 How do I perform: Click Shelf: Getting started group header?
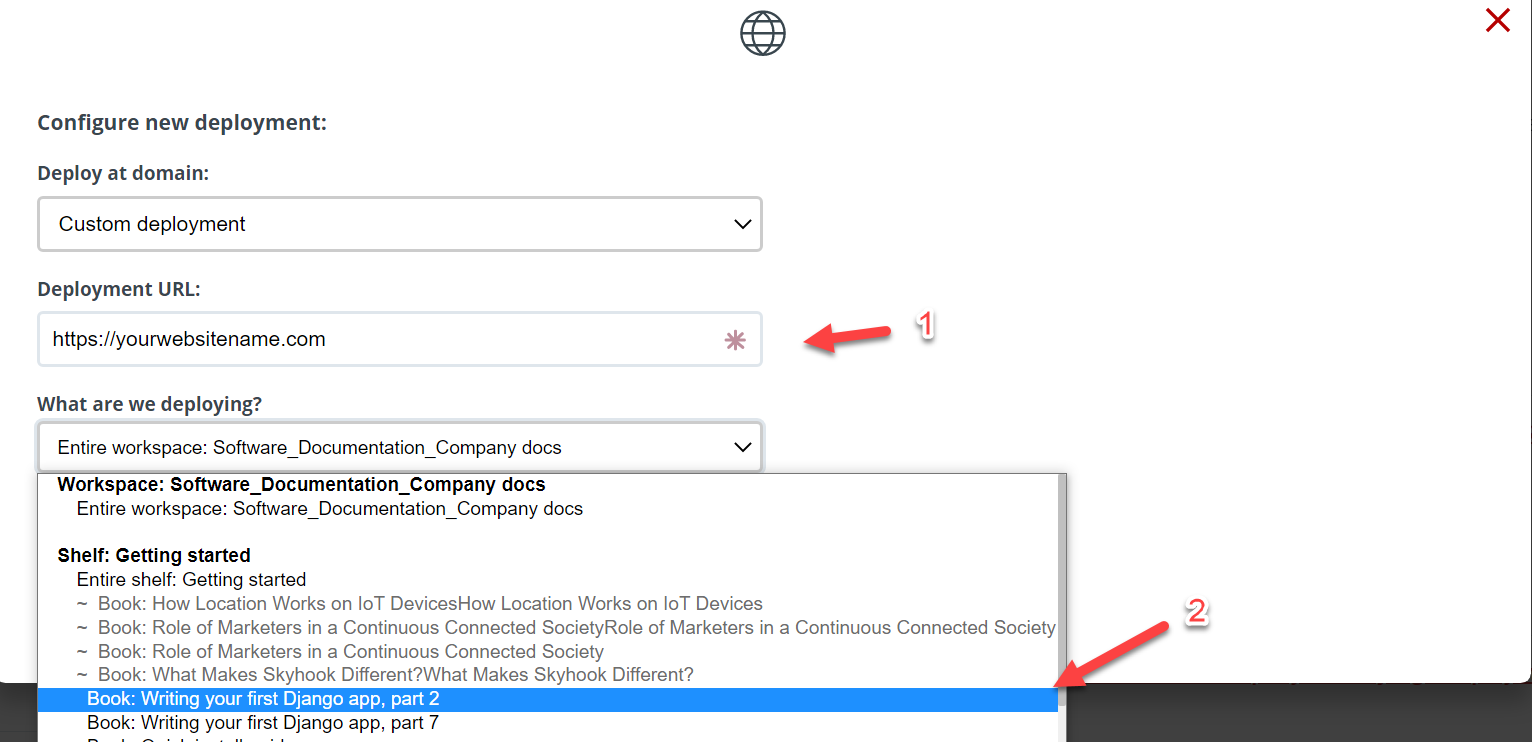tap(154, 555)
